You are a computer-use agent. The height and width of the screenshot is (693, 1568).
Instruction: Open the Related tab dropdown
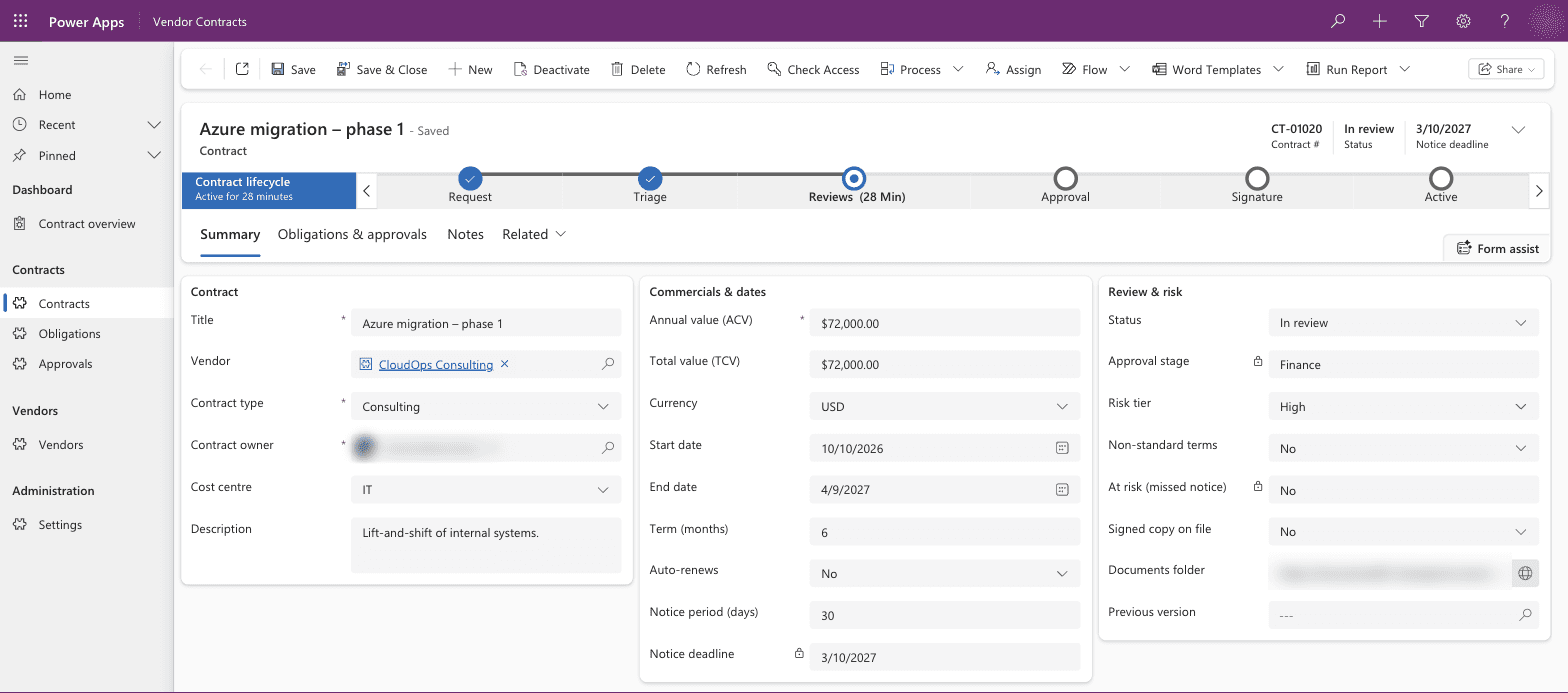click(x=534, y=235)
